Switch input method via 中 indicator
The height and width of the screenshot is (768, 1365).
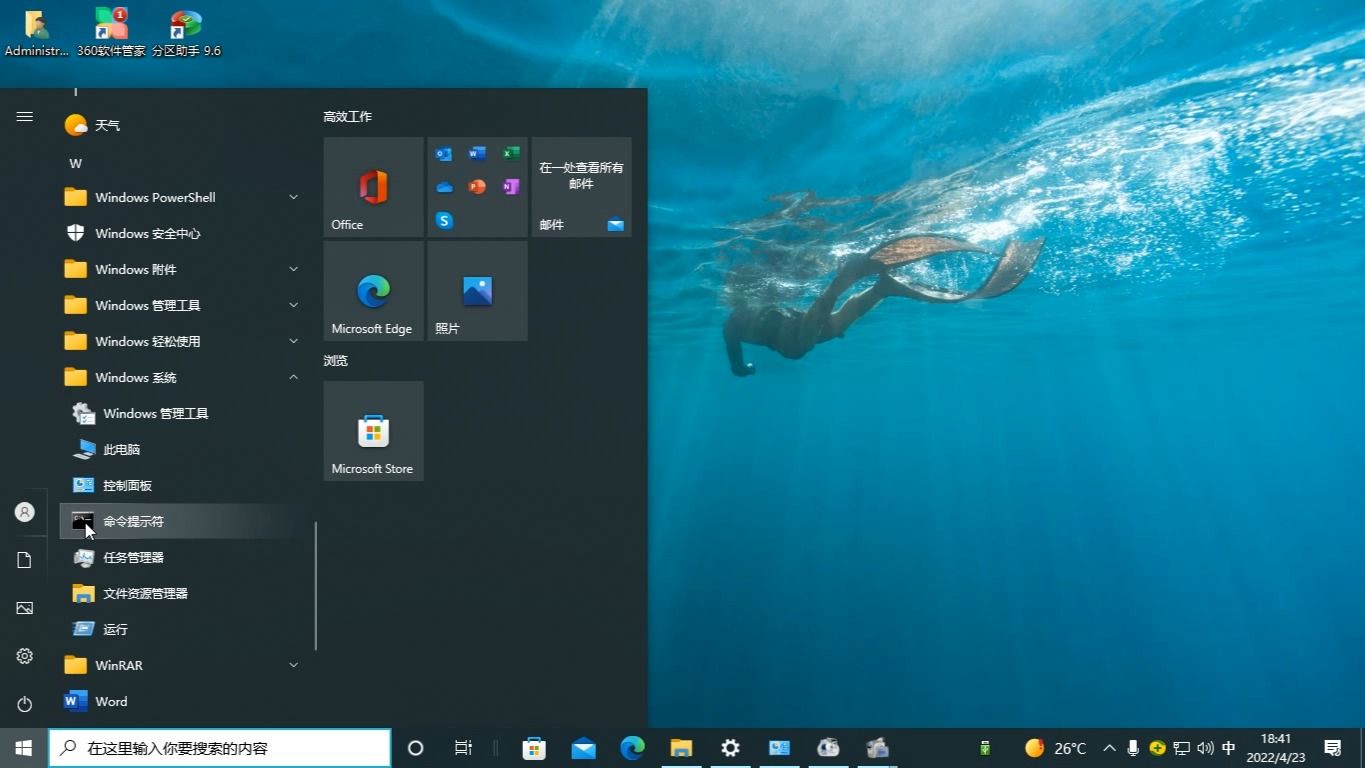1229,748
